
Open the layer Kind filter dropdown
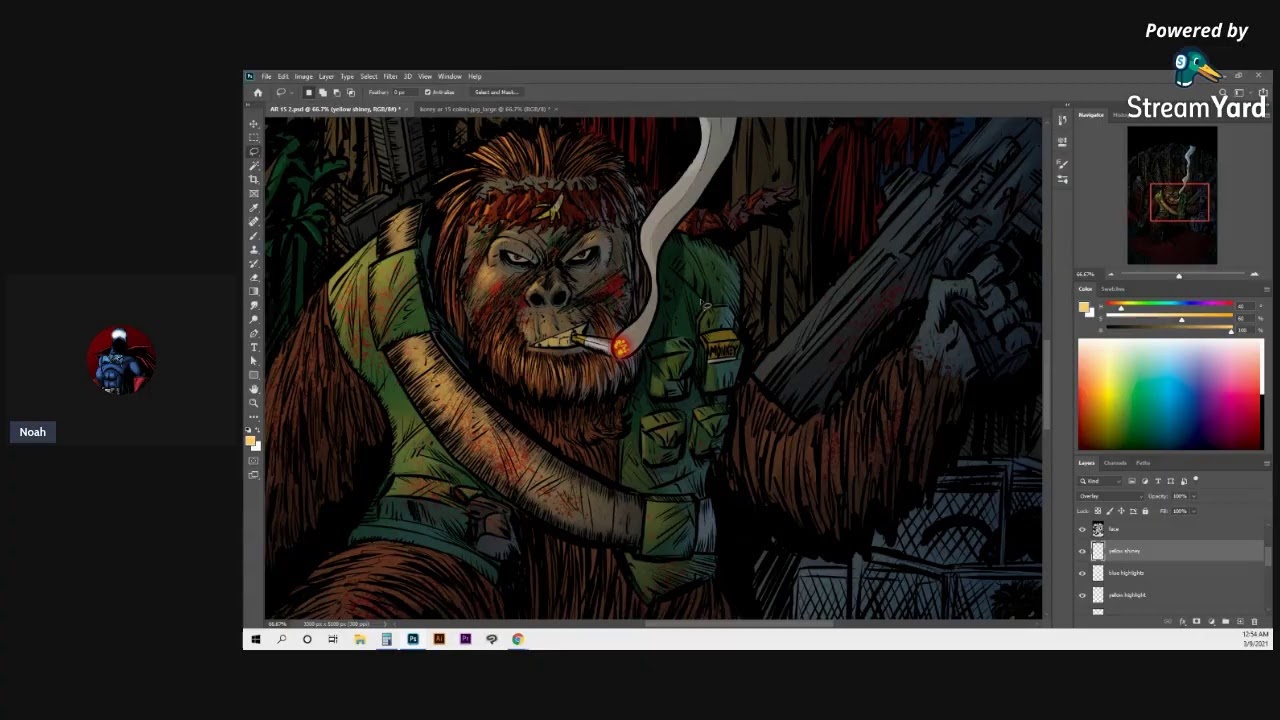click(x=1100, y=481)
